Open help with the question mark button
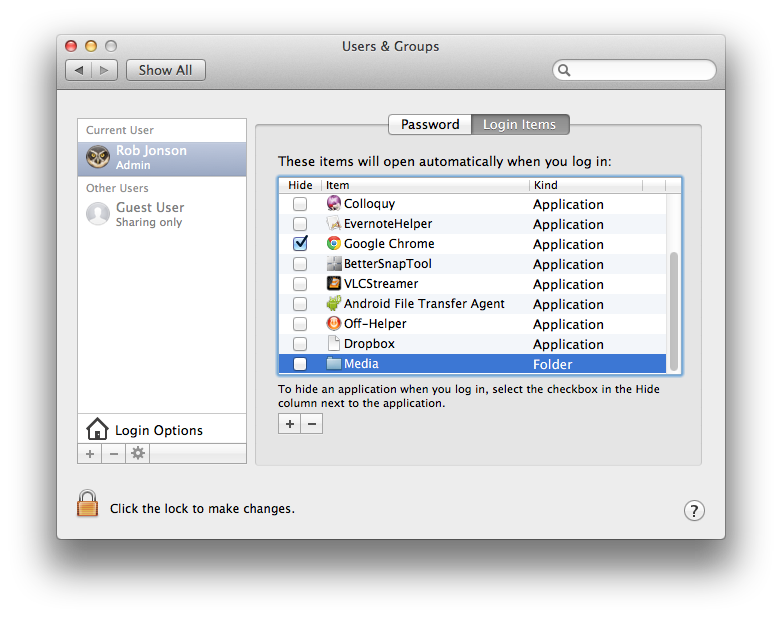Screen dimensions: 782x618 coord(694,510)
